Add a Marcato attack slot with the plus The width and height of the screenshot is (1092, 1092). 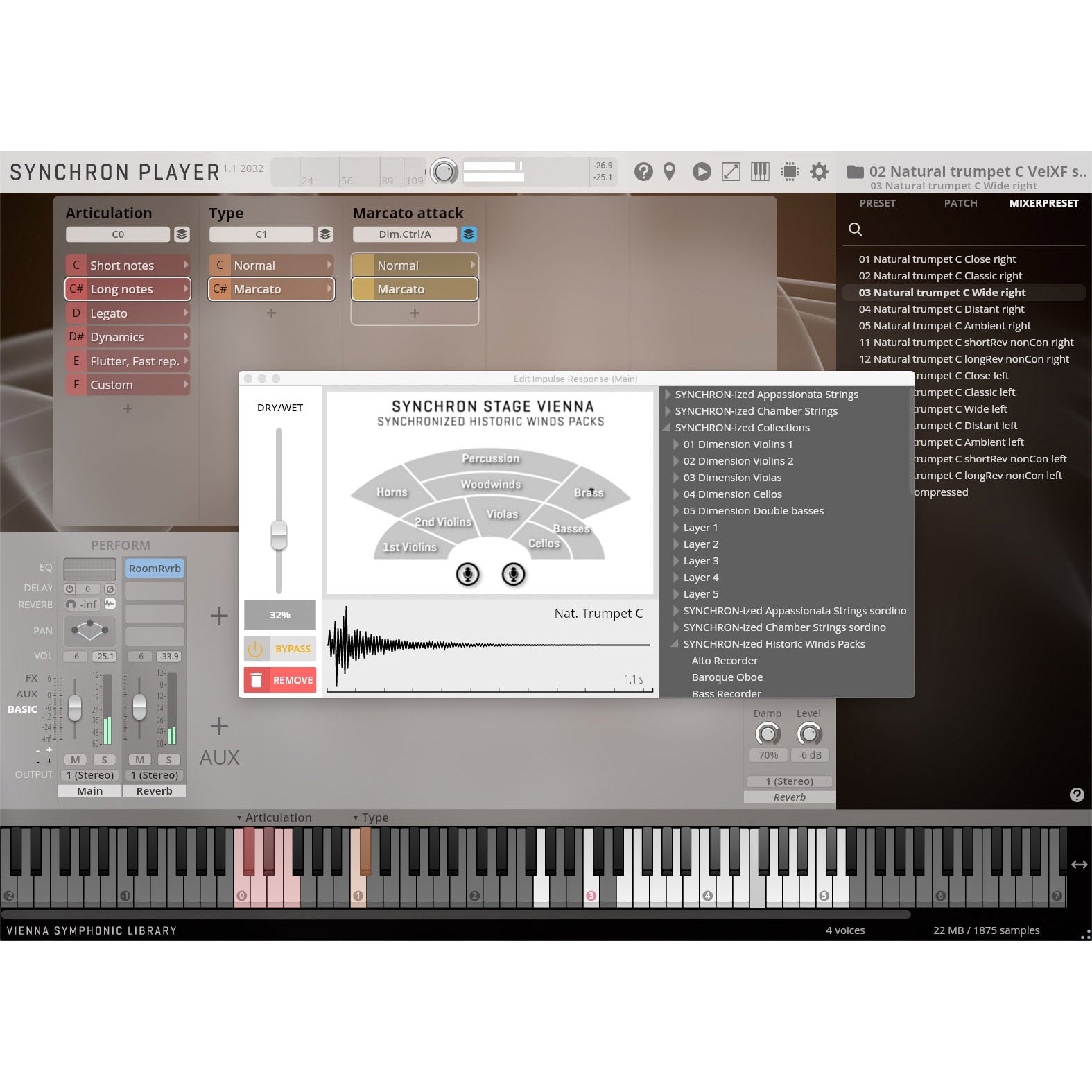[x=415, y=313]
